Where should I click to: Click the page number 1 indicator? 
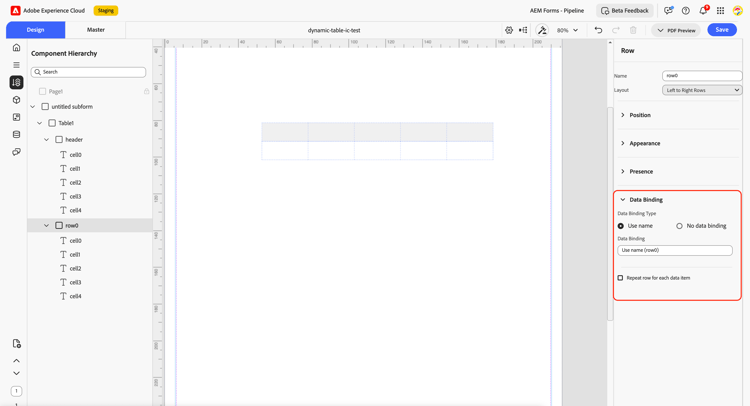16,391
